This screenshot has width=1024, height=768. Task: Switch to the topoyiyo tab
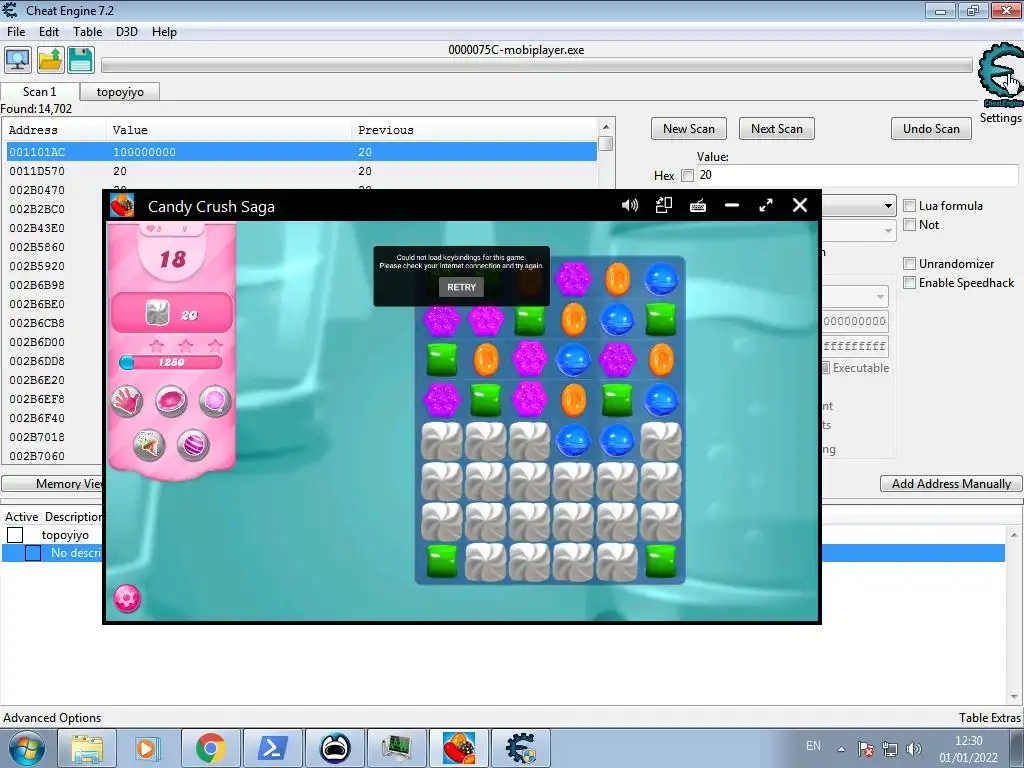(x=120, y=92)
